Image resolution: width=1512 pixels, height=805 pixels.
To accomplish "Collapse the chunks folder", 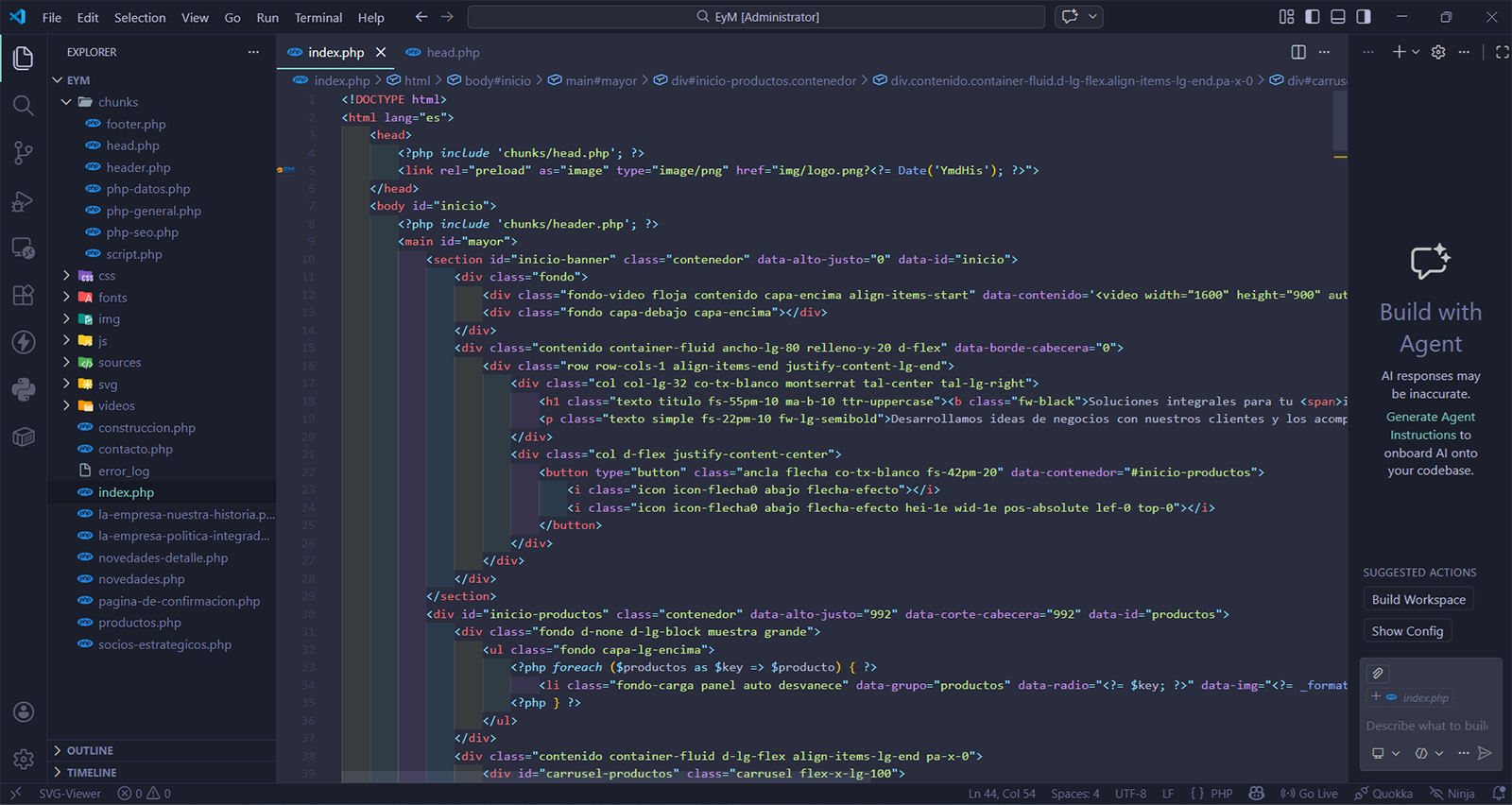I will [x=117, y=102].
